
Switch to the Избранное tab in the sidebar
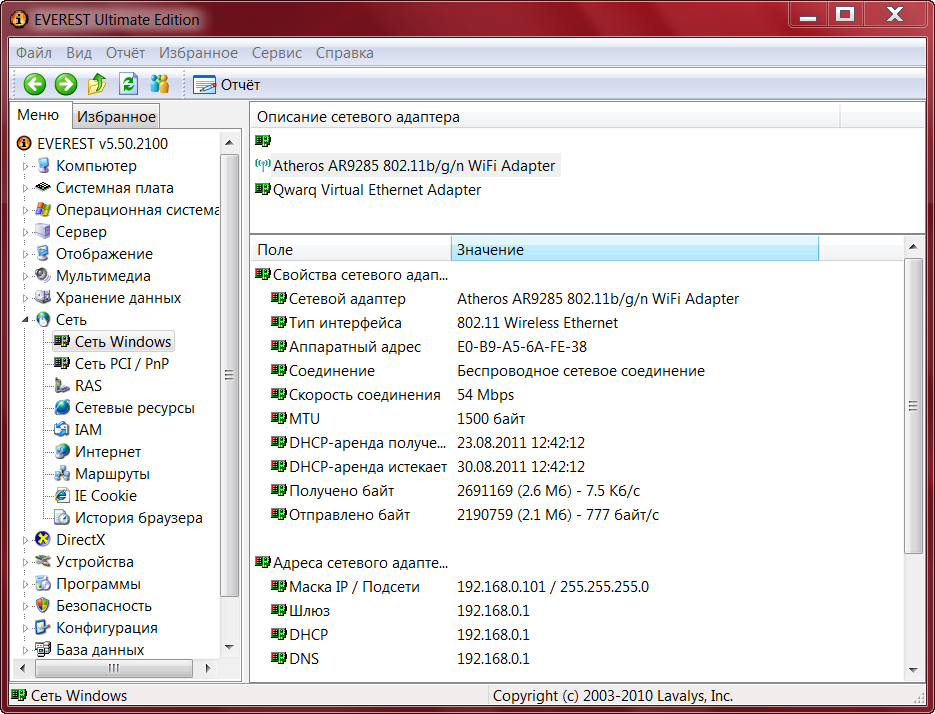(x=116, y=116)
